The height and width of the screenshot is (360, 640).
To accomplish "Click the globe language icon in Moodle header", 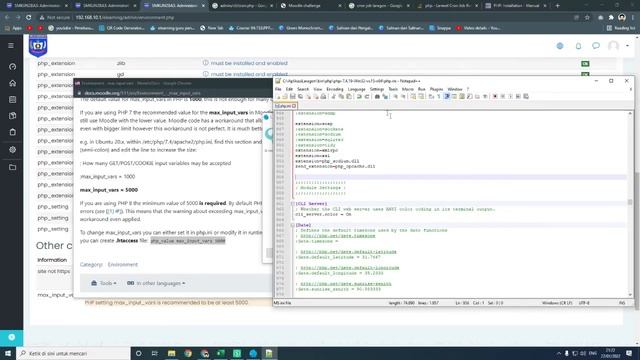I will [560, 46].
